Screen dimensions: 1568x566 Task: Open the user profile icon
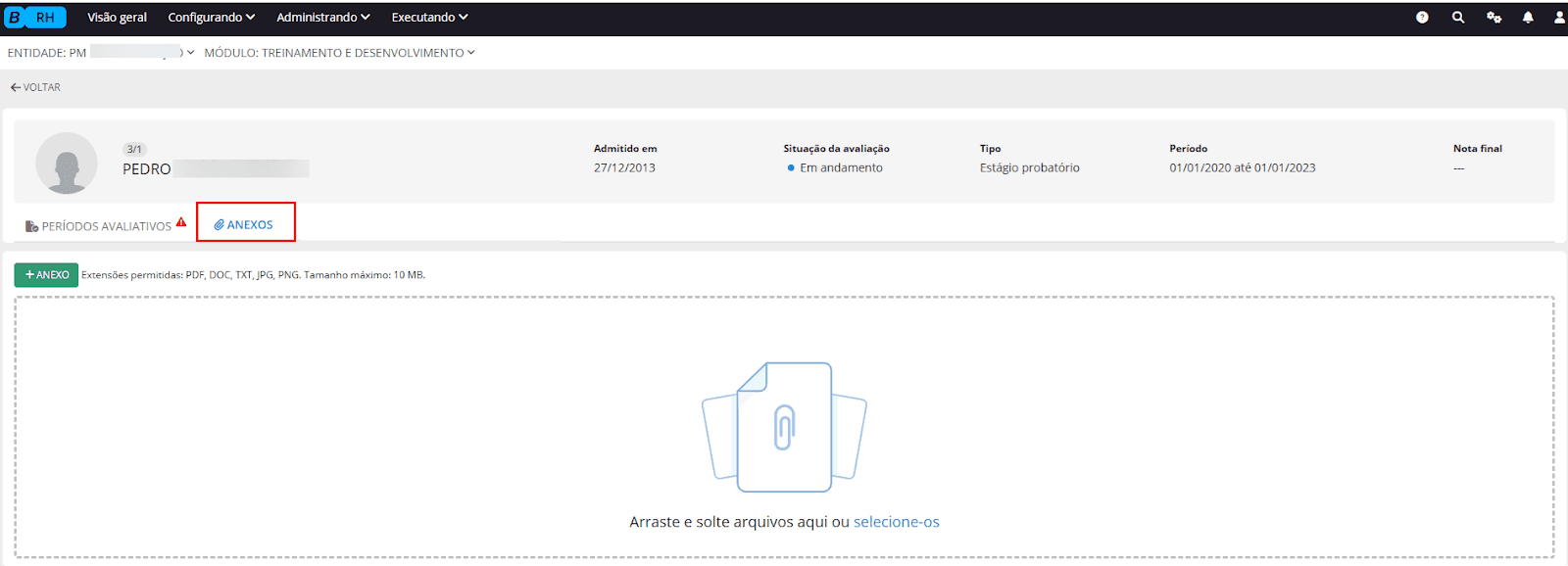(1559, 18)
